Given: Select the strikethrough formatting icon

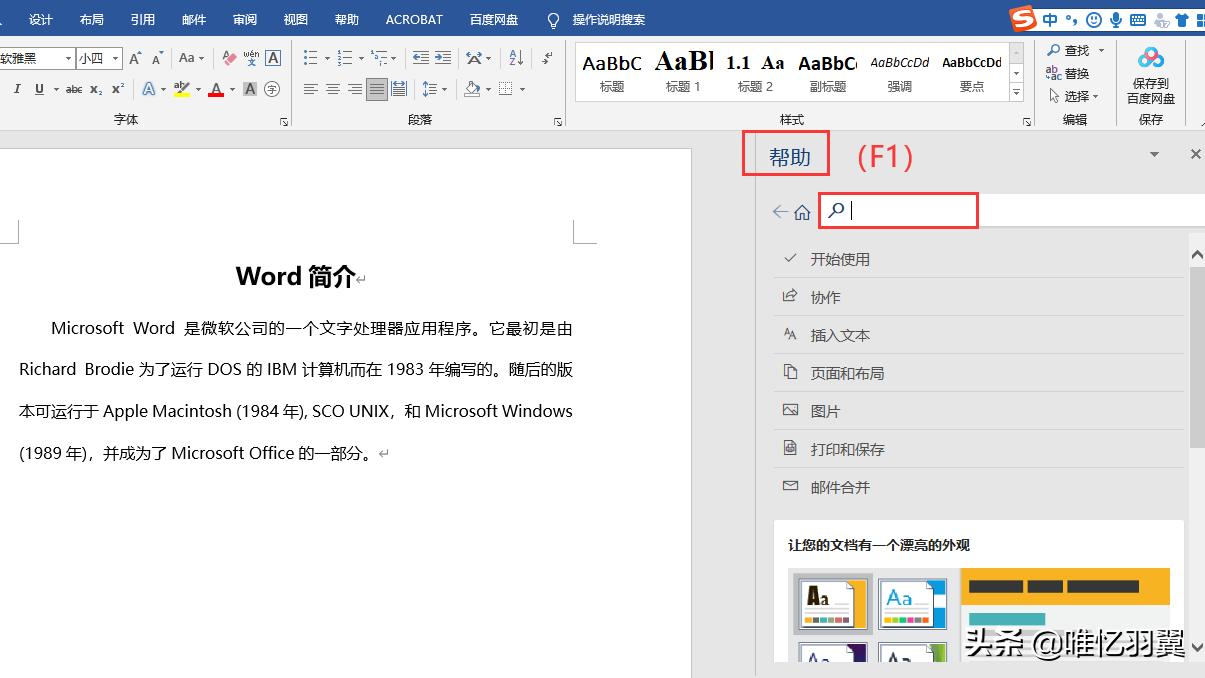Looking at the screenshot, I should point(73,89).
